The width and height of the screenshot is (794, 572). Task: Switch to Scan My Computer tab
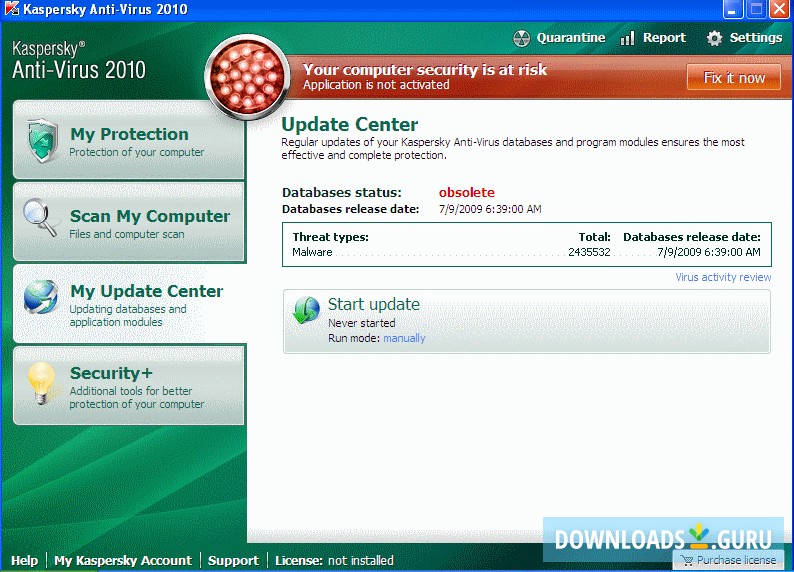point(129,222)
